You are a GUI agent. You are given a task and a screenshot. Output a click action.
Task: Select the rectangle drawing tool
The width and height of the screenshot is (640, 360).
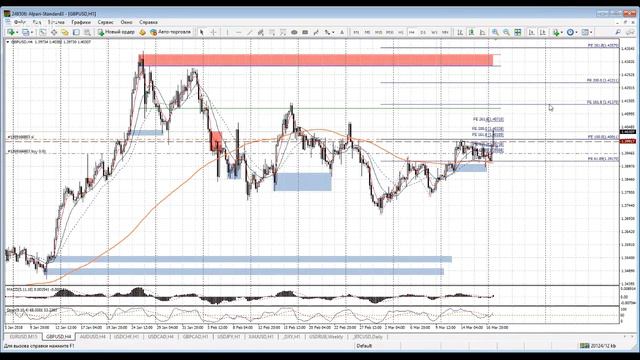coord(305,32)
